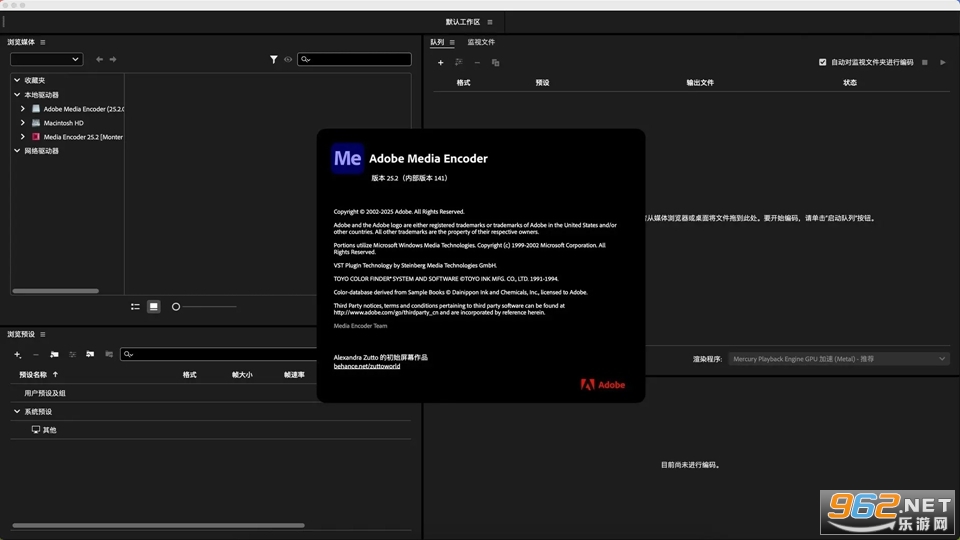
Task: Create new preset with the plus icon
Action: coord(18,354)
